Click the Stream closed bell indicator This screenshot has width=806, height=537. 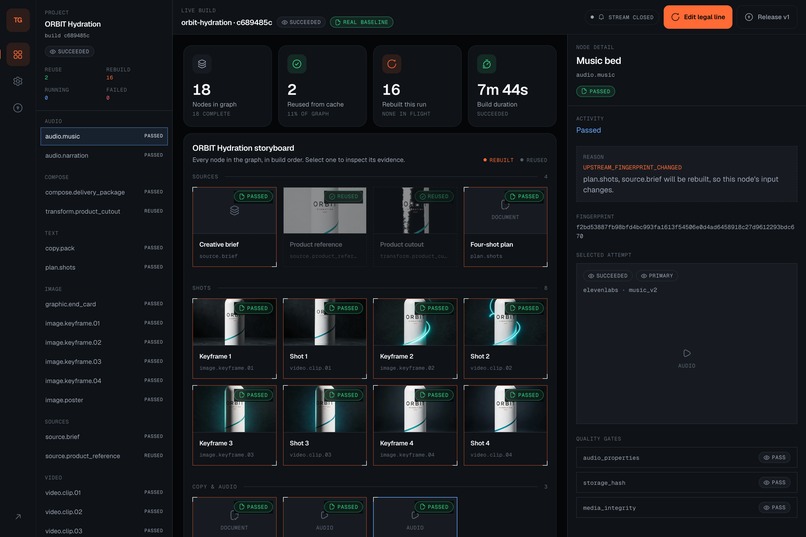622,17
